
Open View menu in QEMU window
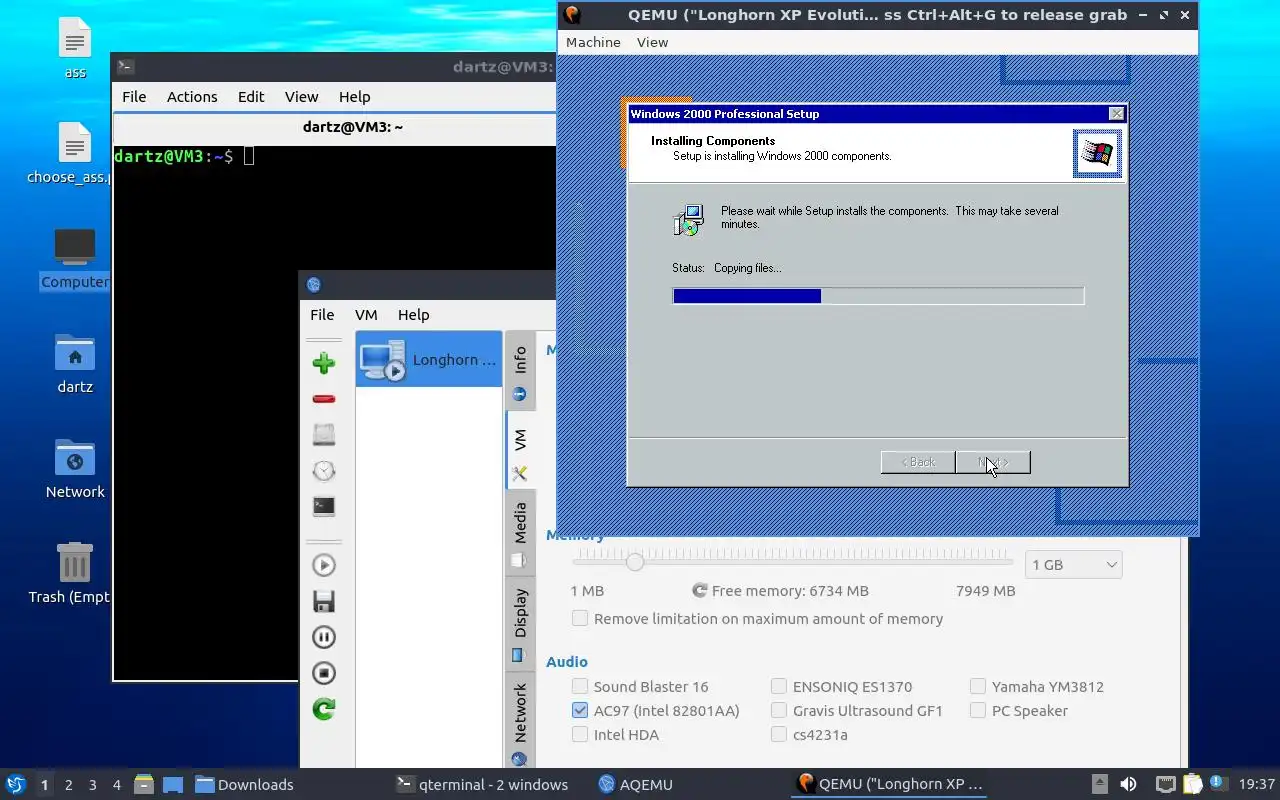[x=652, y=42]
